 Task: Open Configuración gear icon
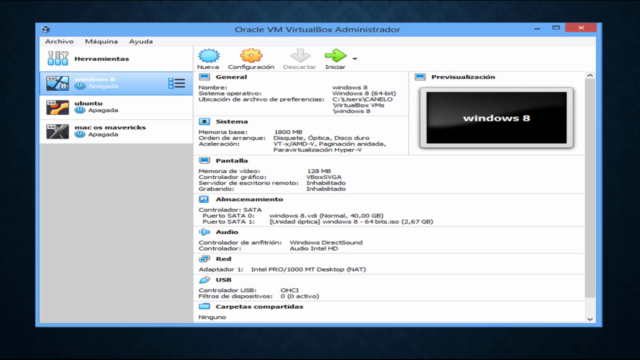point(251,56)
